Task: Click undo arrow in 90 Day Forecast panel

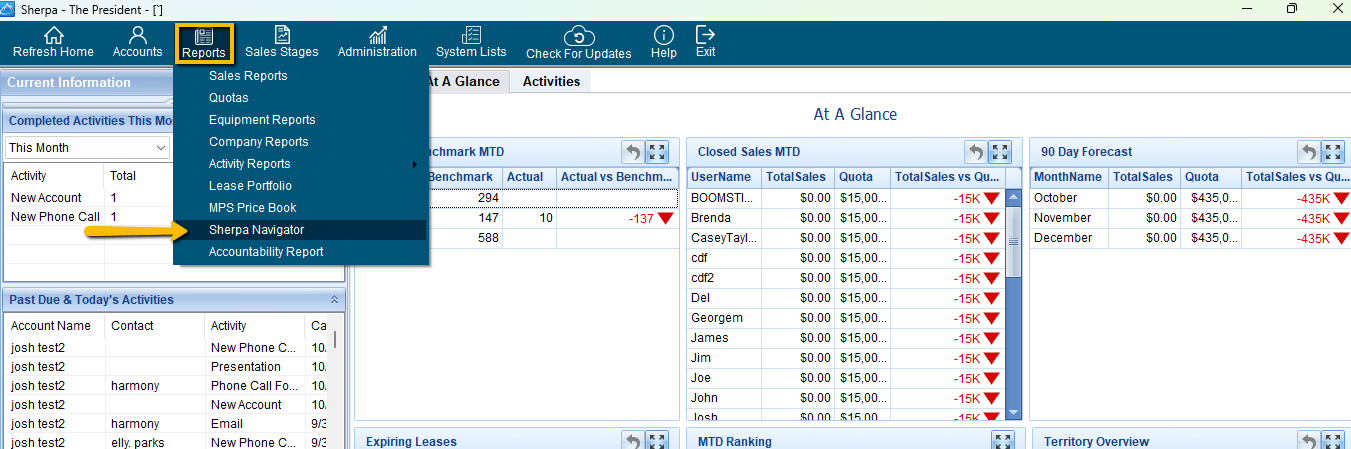Action: 1309,152
